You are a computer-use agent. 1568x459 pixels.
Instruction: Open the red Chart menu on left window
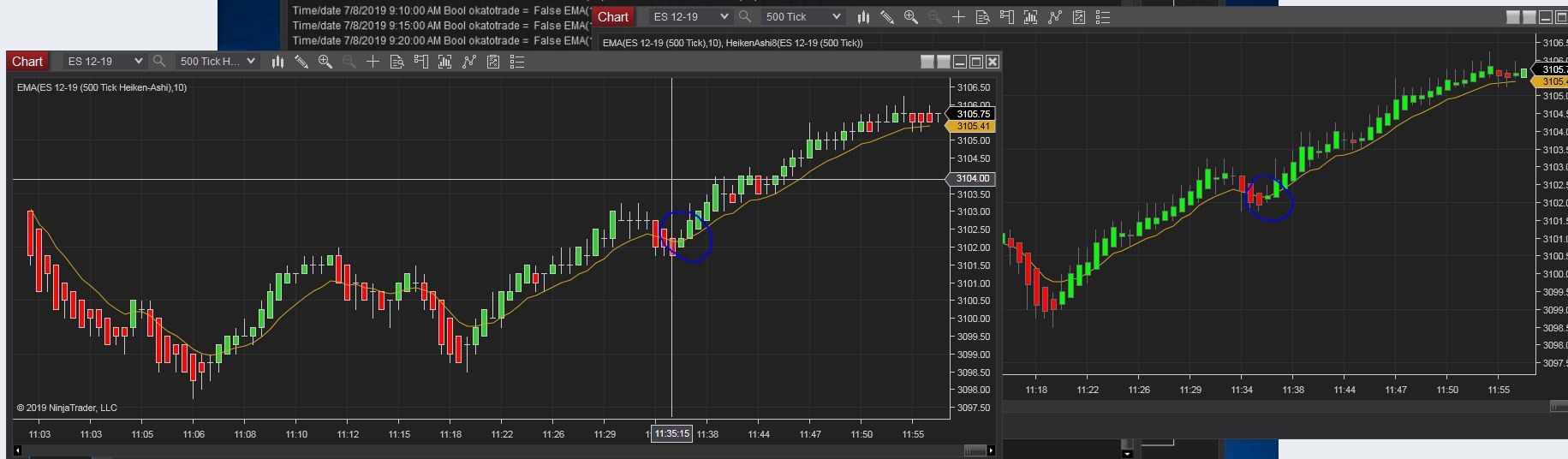point(27,62)
